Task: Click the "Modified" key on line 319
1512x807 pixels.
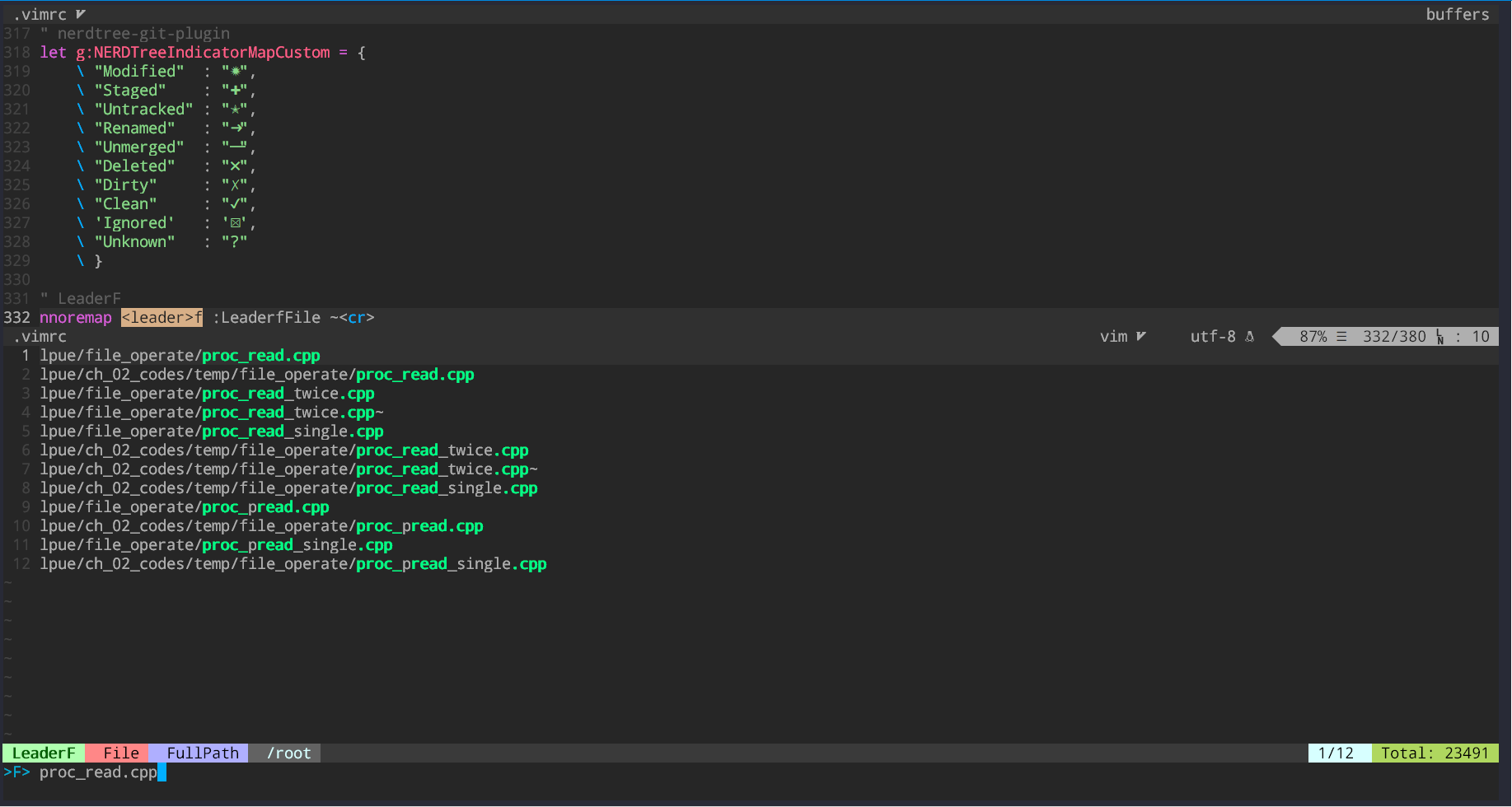Action: pos(139,71)
